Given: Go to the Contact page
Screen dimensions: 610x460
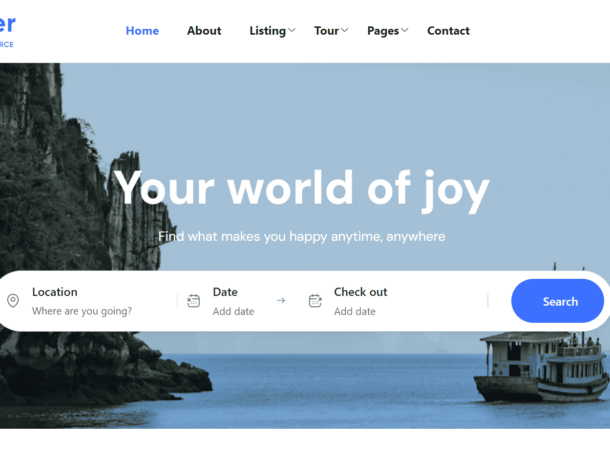Looking at the screenshot, I should coord(448,31).
